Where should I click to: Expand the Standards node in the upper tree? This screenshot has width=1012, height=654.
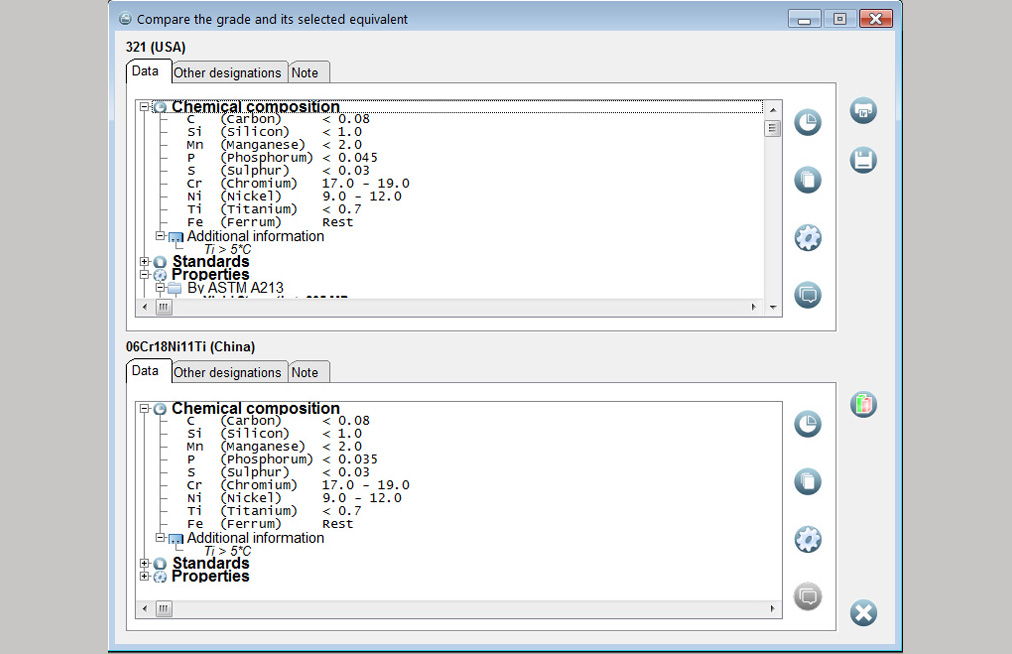(x=145, y=262)
